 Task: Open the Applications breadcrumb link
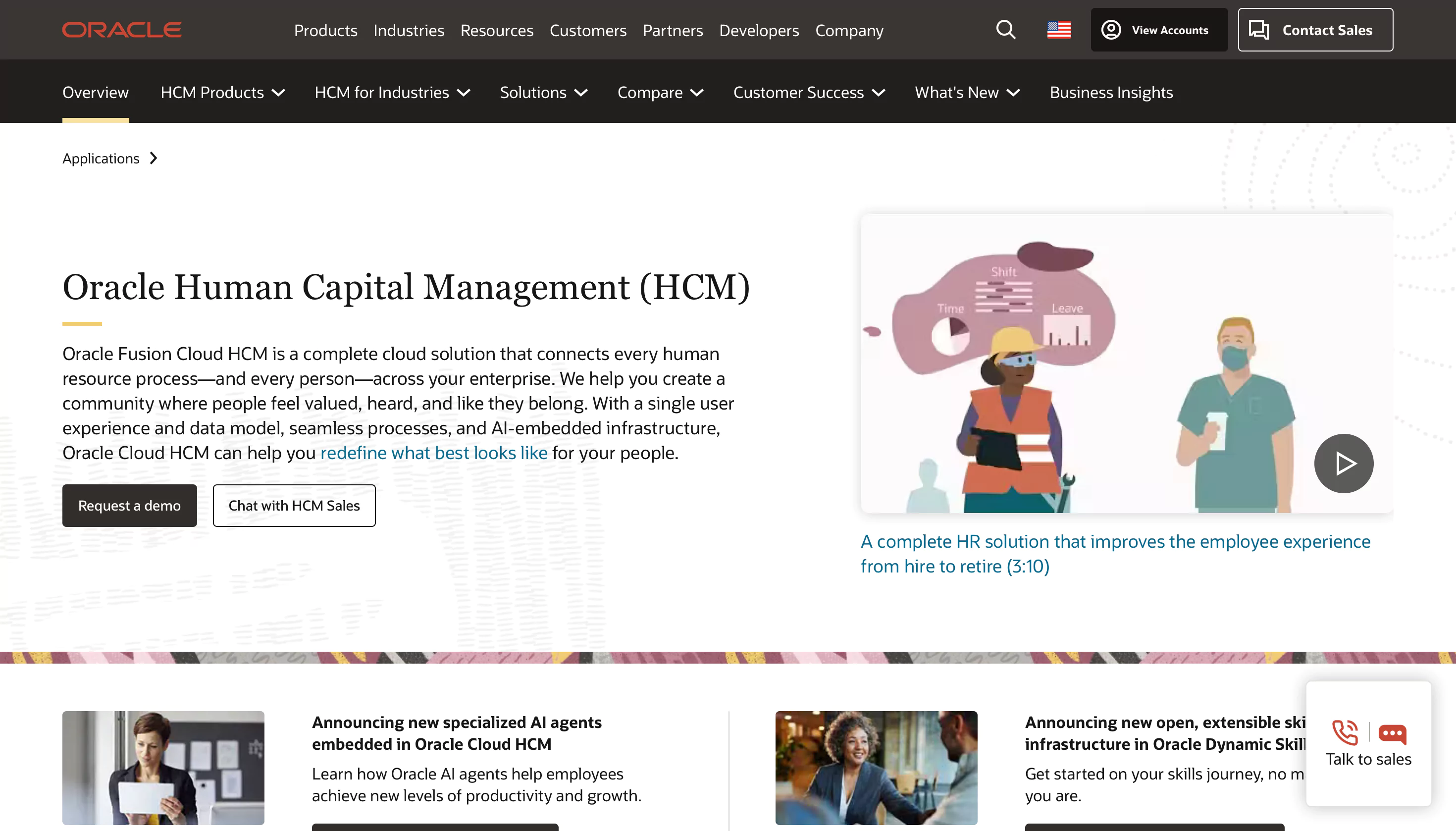coord(101,158)
